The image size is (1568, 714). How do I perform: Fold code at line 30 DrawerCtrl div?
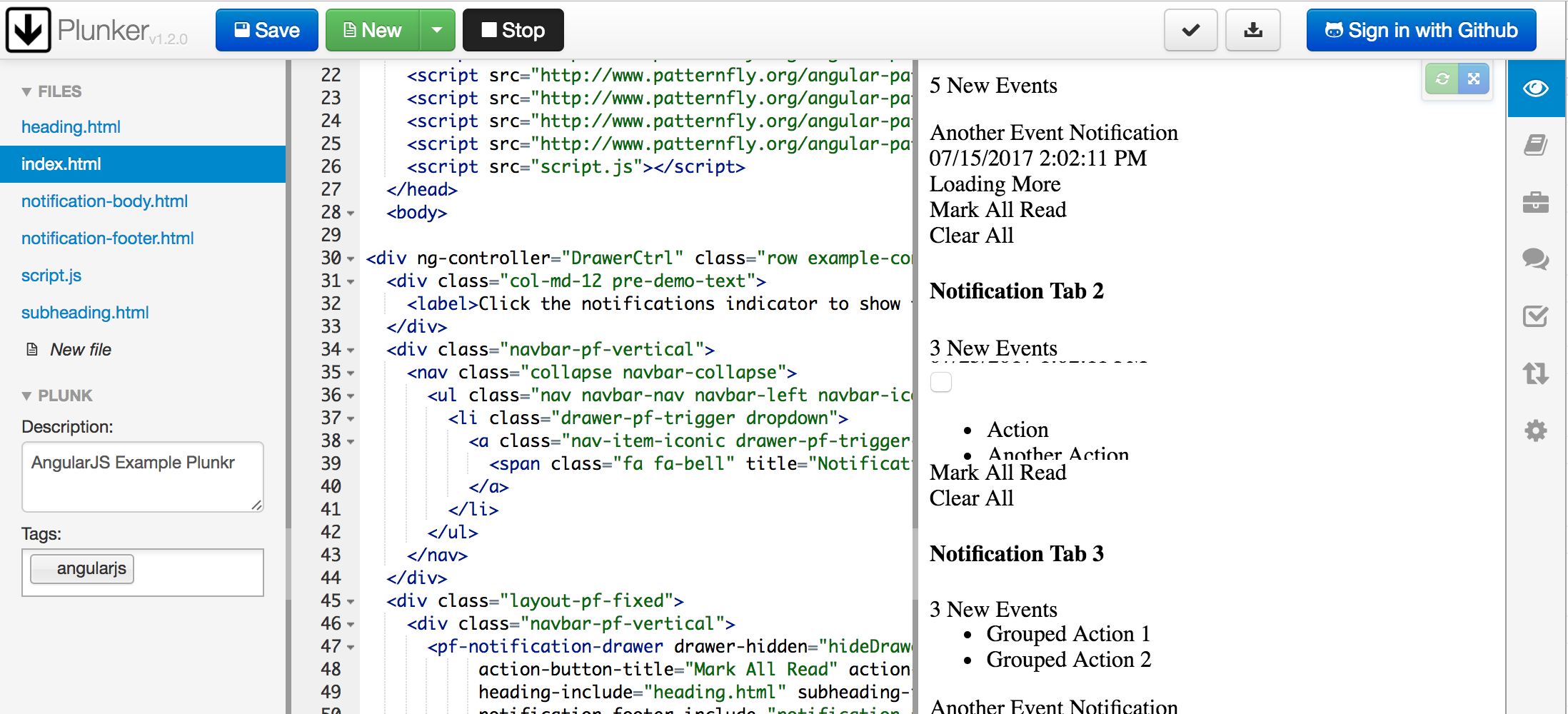351,258
